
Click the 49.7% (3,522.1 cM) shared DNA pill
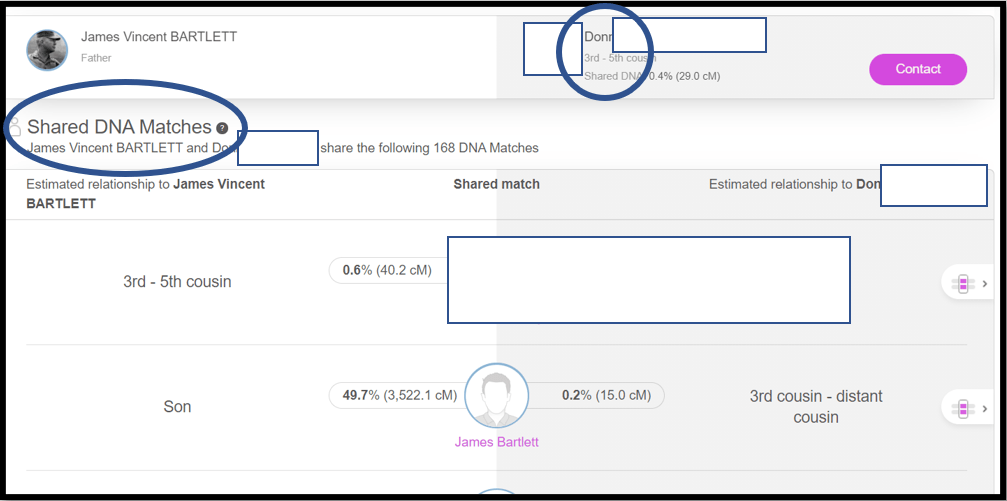[399, 395]
